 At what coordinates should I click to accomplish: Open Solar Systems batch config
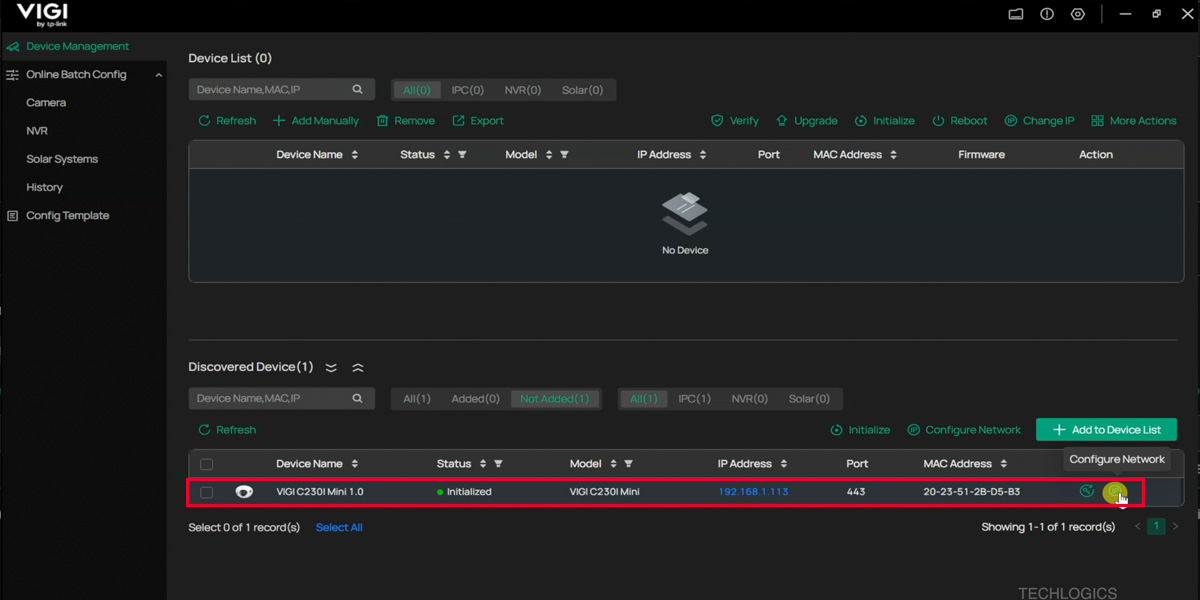[x=62, y=159]
